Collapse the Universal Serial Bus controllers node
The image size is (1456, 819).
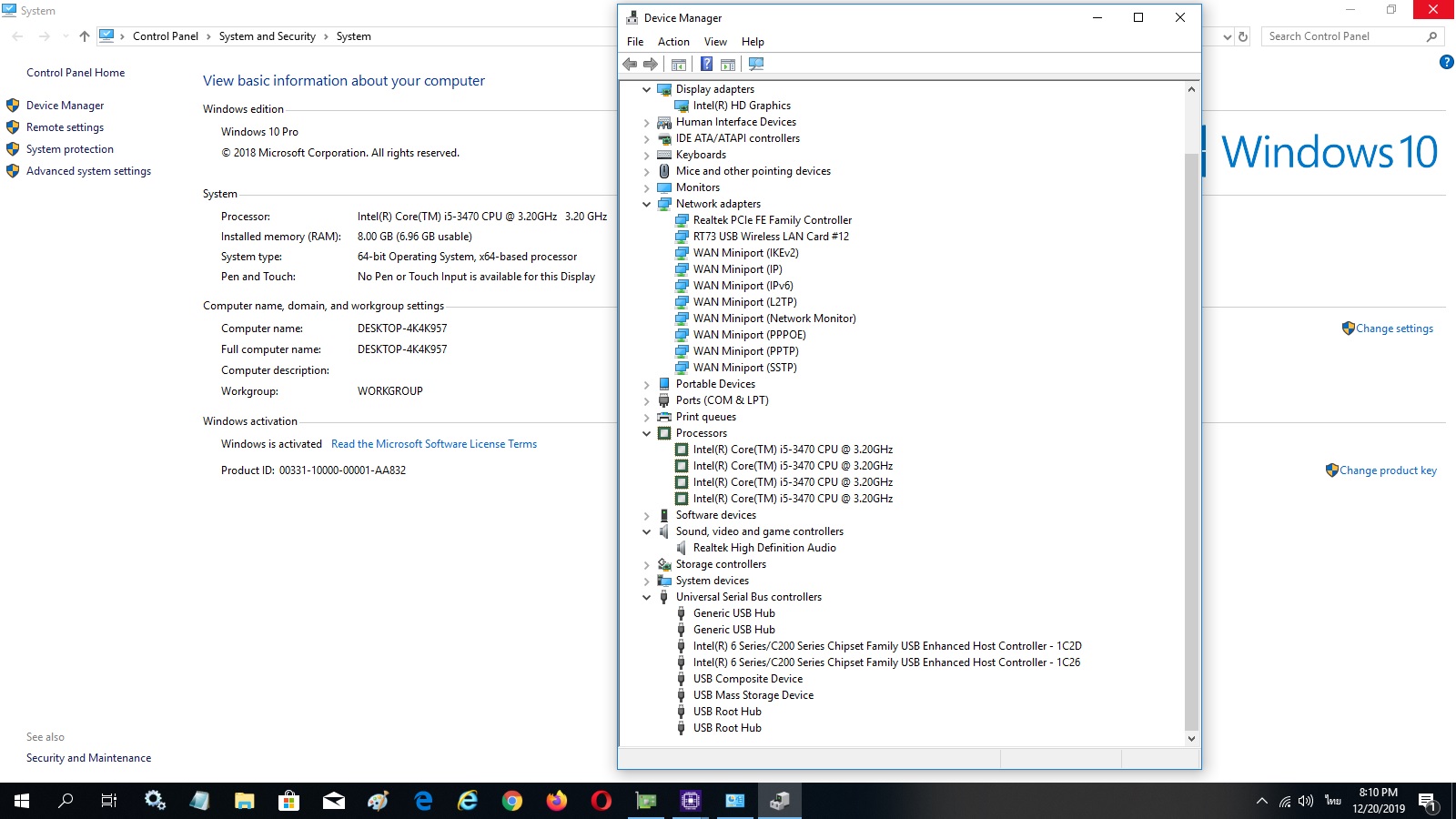647,597
